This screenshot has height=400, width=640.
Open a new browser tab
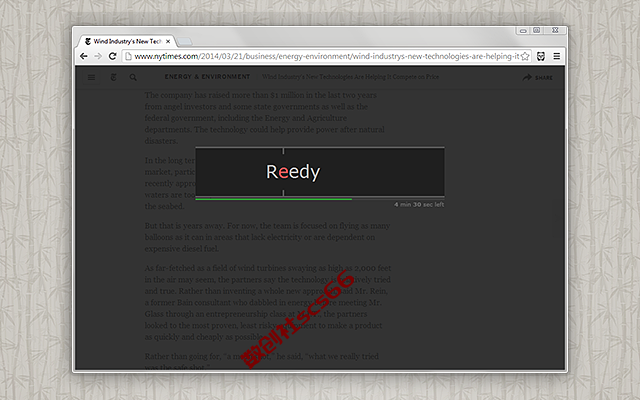pos(184,42)
